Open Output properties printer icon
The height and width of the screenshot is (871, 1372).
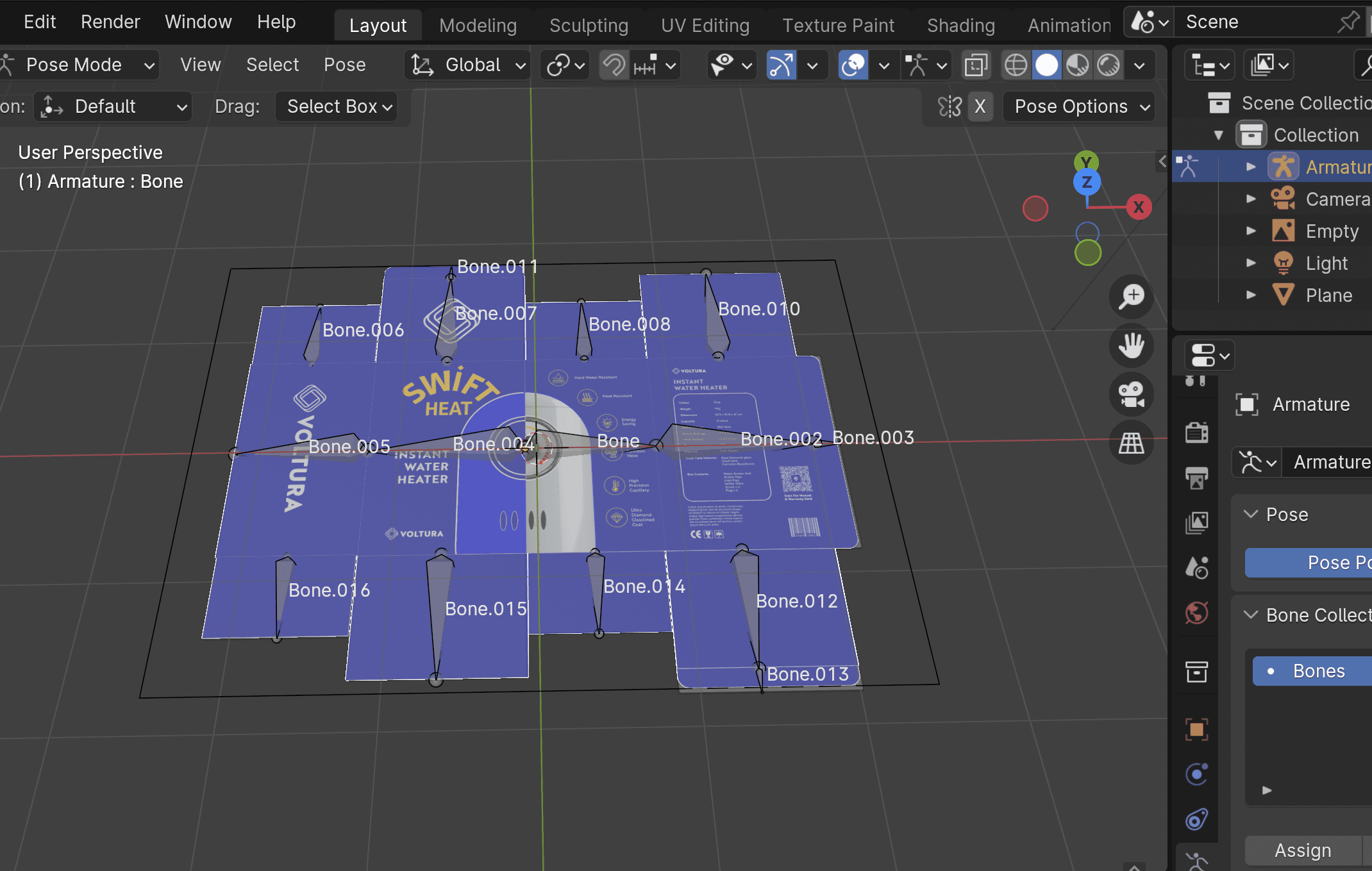[x=1196, y=477]
